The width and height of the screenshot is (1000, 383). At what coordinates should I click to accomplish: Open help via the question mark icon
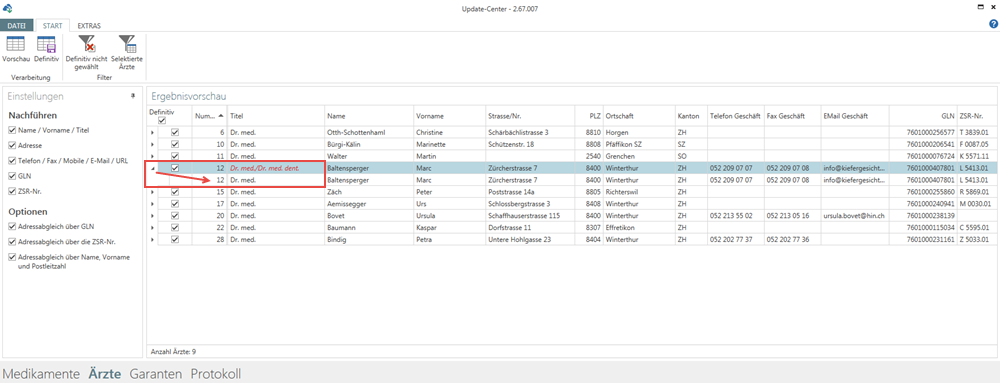(993, 24)
